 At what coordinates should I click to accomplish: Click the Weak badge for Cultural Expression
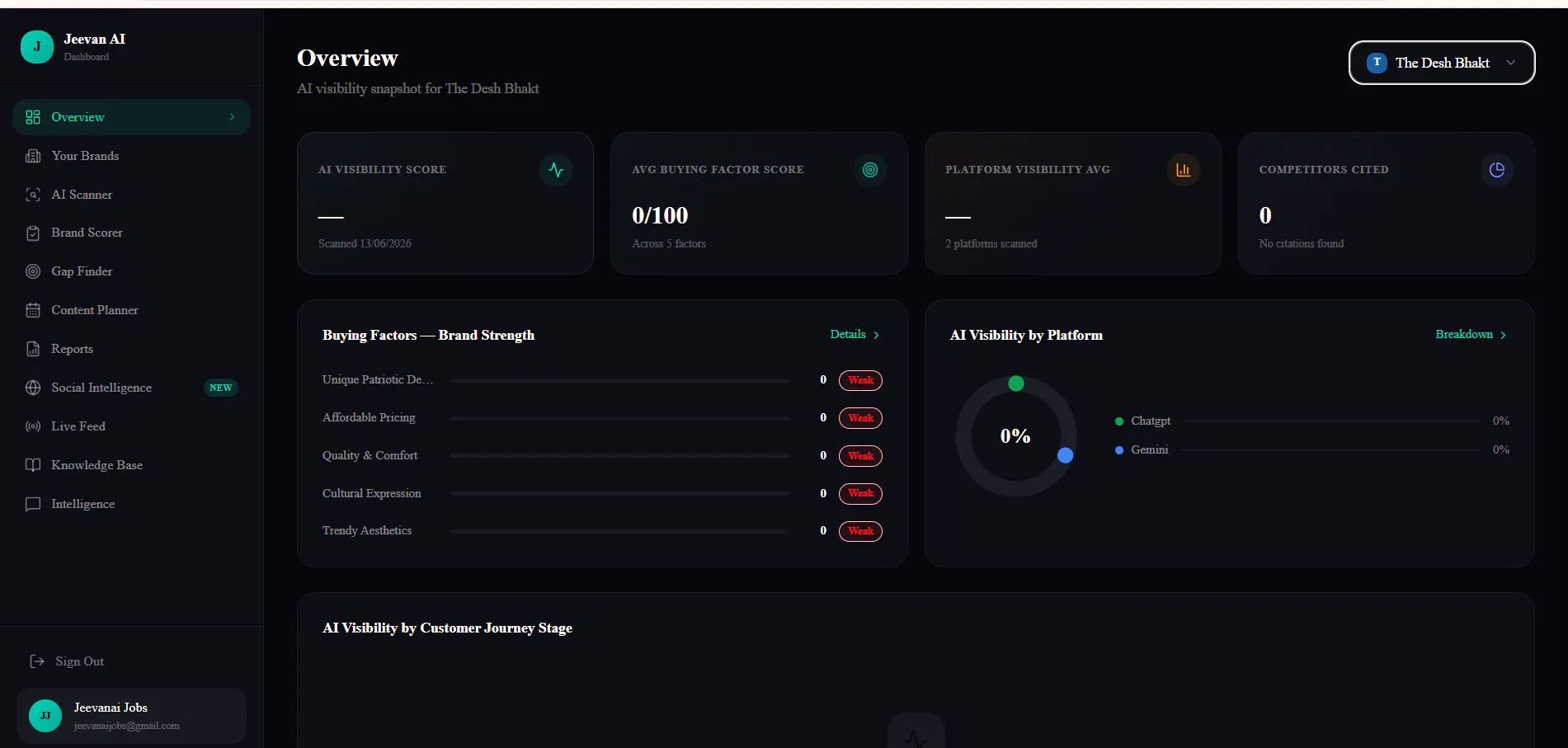click(x=860, y=493)
